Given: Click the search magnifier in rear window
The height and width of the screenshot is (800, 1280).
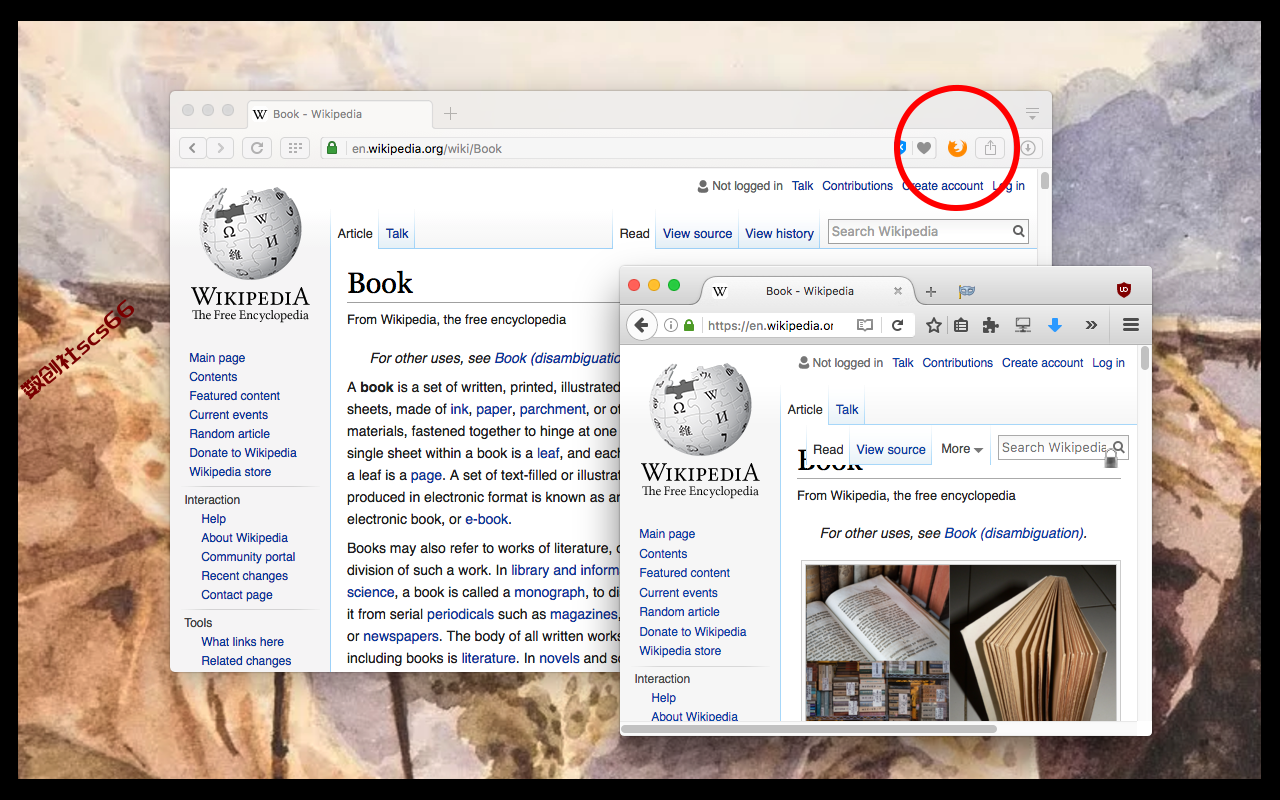Looking at the screenshot, I should pos(1019,232).
